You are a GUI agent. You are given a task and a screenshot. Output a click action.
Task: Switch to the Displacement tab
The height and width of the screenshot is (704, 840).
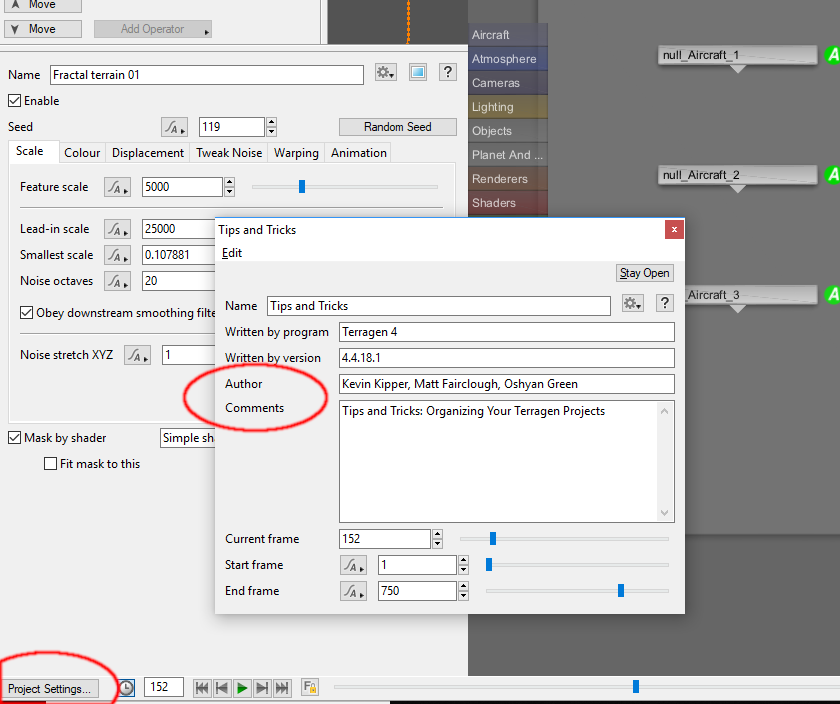pyautogui.click(x=148, y=153)
